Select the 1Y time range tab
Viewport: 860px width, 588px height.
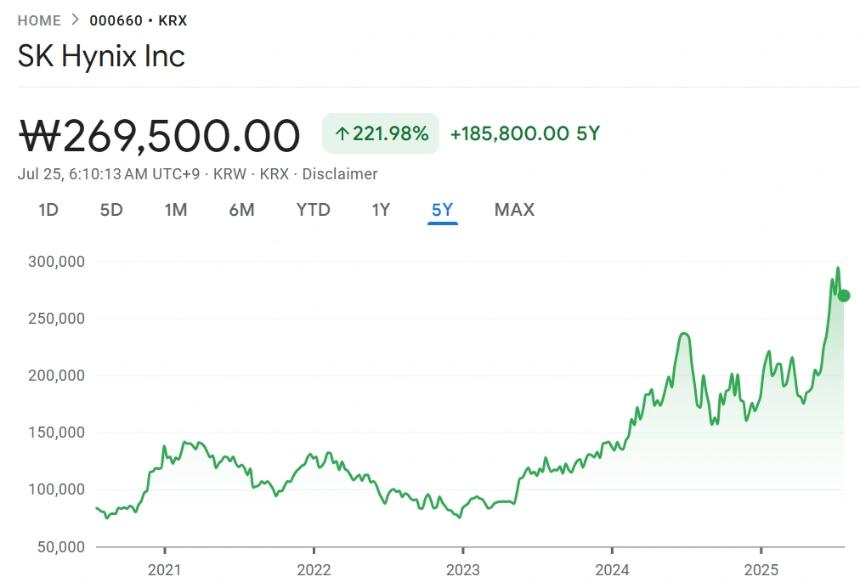point(380,210)
